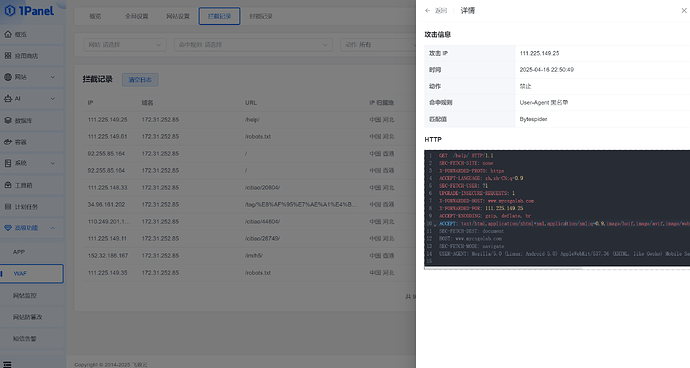The image size is (690, 368).
Task: Collapse sidebar with the bottom menu icon
Action: coord(7,364)
